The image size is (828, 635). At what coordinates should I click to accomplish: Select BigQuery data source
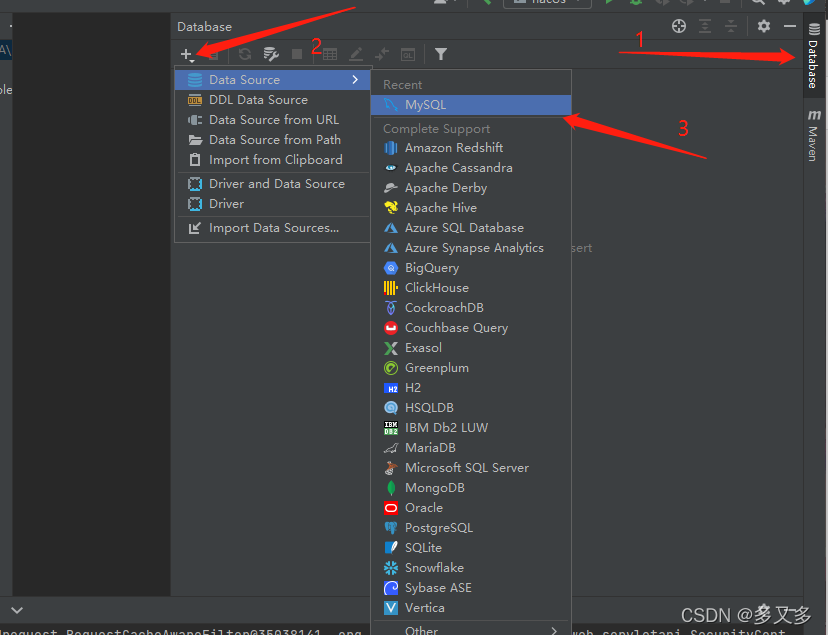point(471,268)
